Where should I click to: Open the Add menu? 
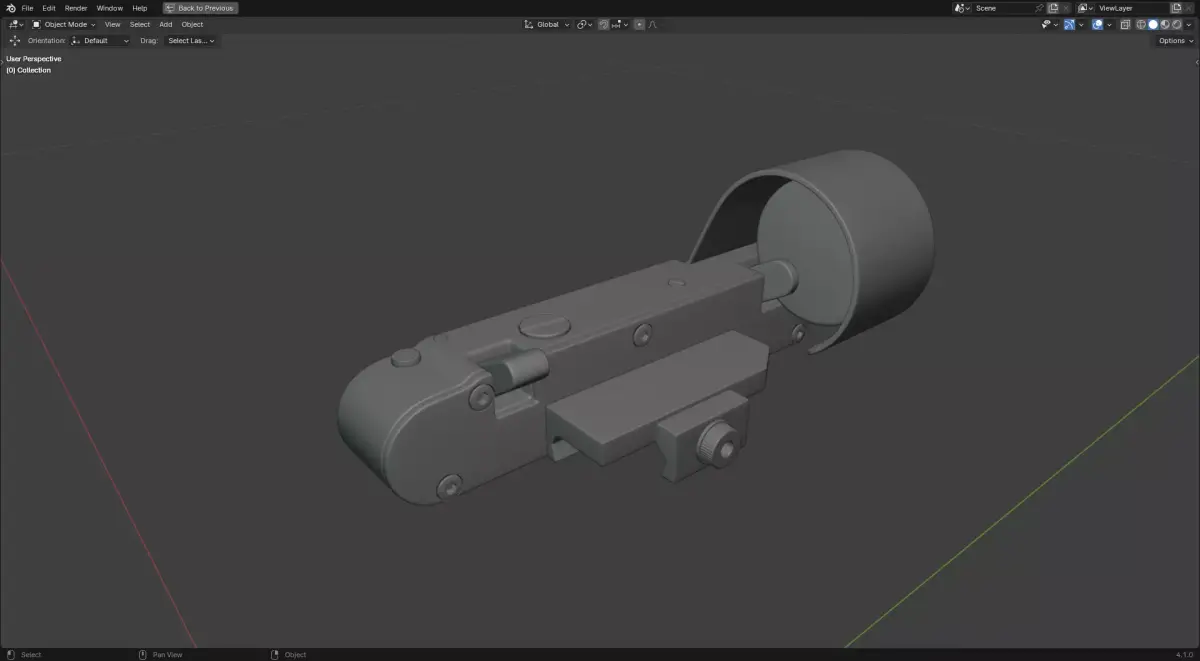click(165, 24)
